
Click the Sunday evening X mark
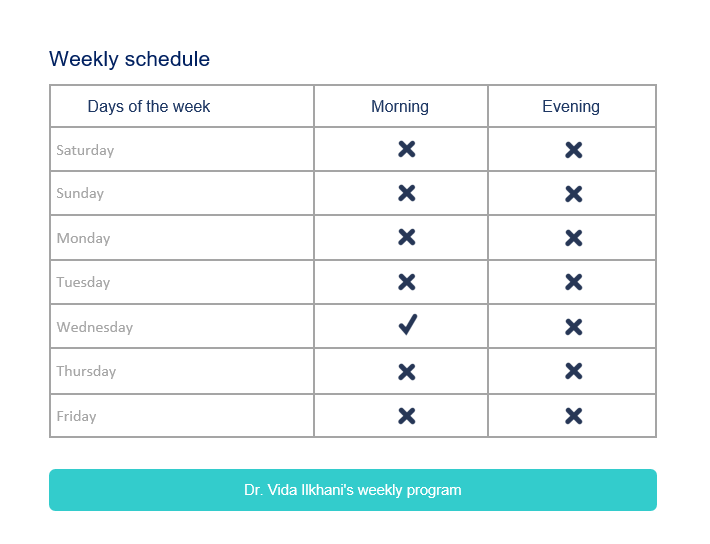coord(573,194)
